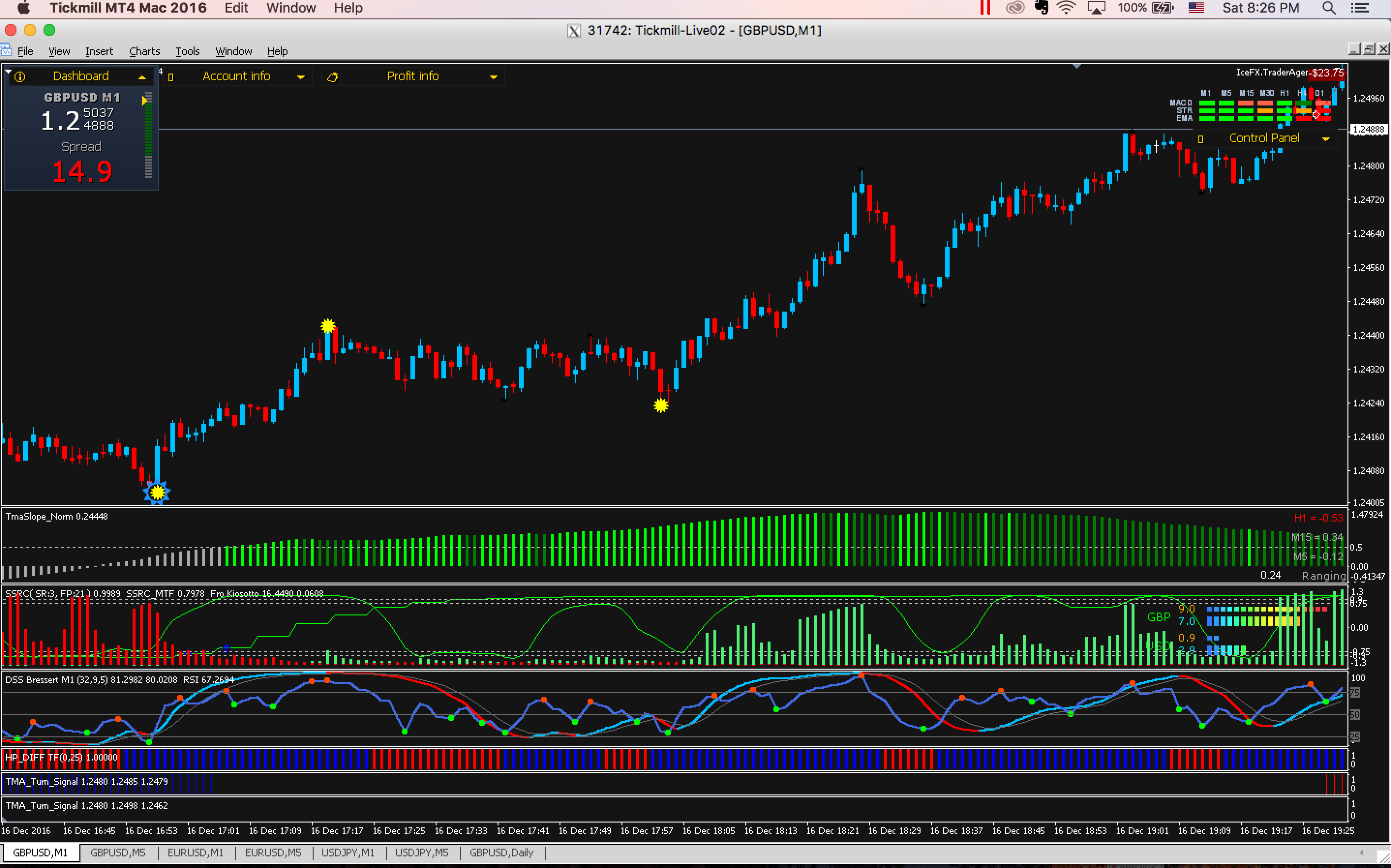Click the yellow spread level pointer arrow
The width and height of the screenshot is (1391, 868).
pyautogui.click(x=145, y=101)
